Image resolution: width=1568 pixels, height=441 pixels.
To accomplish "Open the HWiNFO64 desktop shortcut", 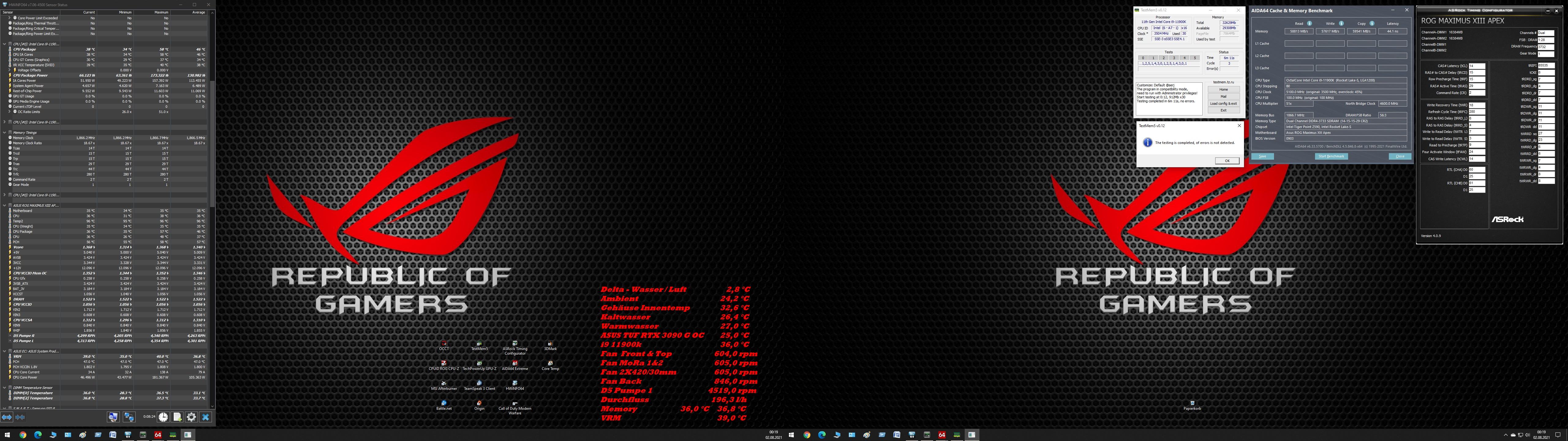I will [515, 386].
